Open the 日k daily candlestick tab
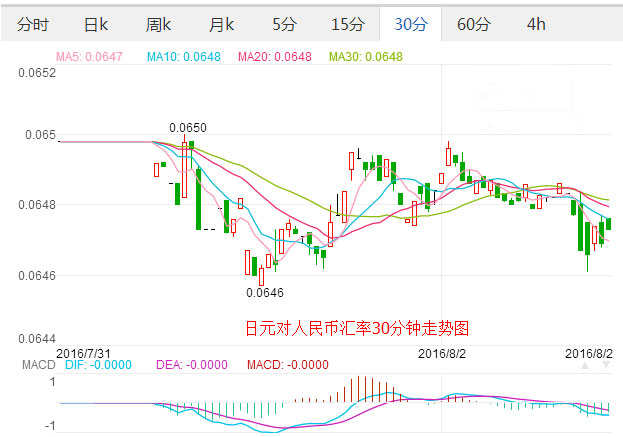This screenshot has height=437, width=623. tap(96, 25)
